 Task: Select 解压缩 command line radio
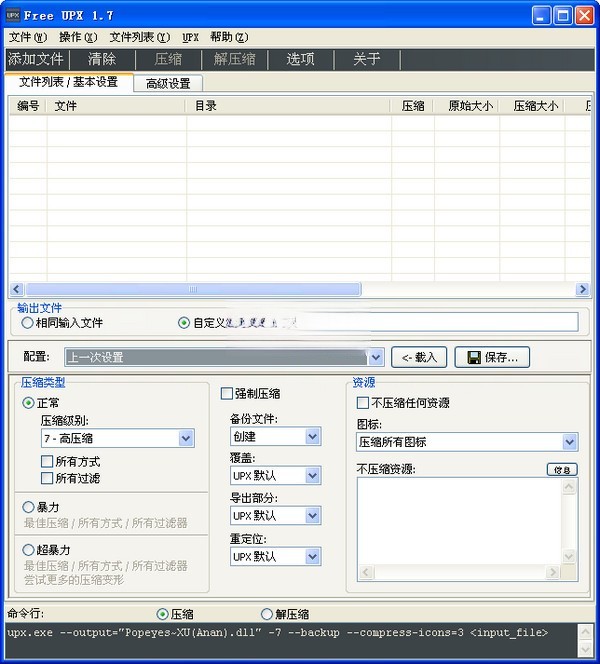pyautogui.click(x=285, y=614)
